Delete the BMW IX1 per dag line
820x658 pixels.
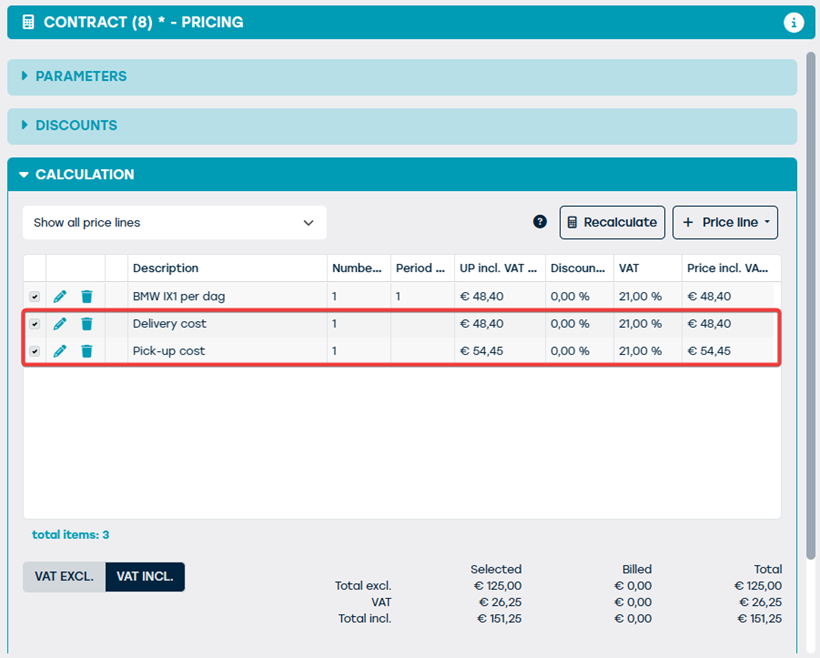coord(87,297)
